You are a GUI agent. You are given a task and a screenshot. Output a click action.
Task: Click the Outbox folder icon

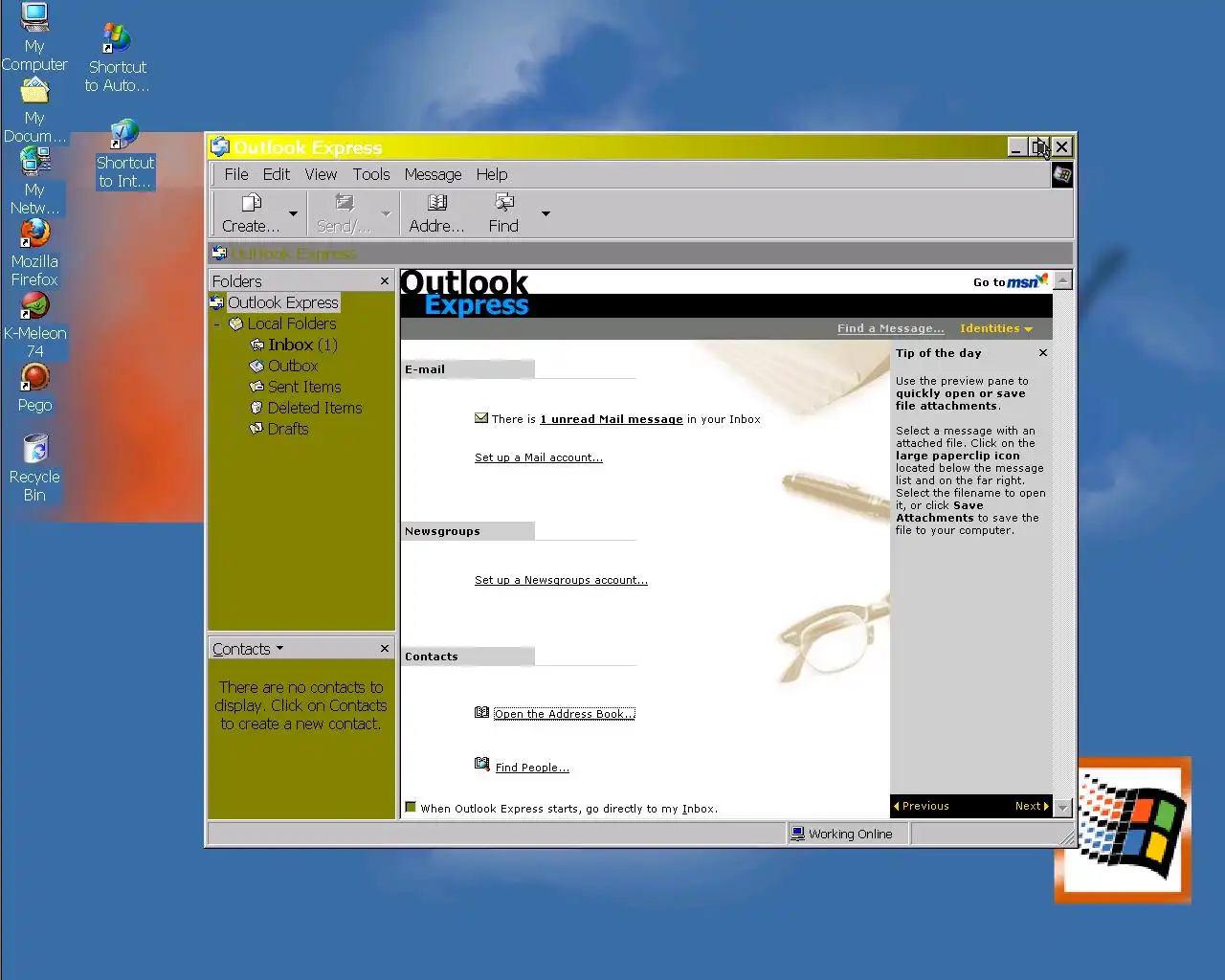[x=256, y=366]
